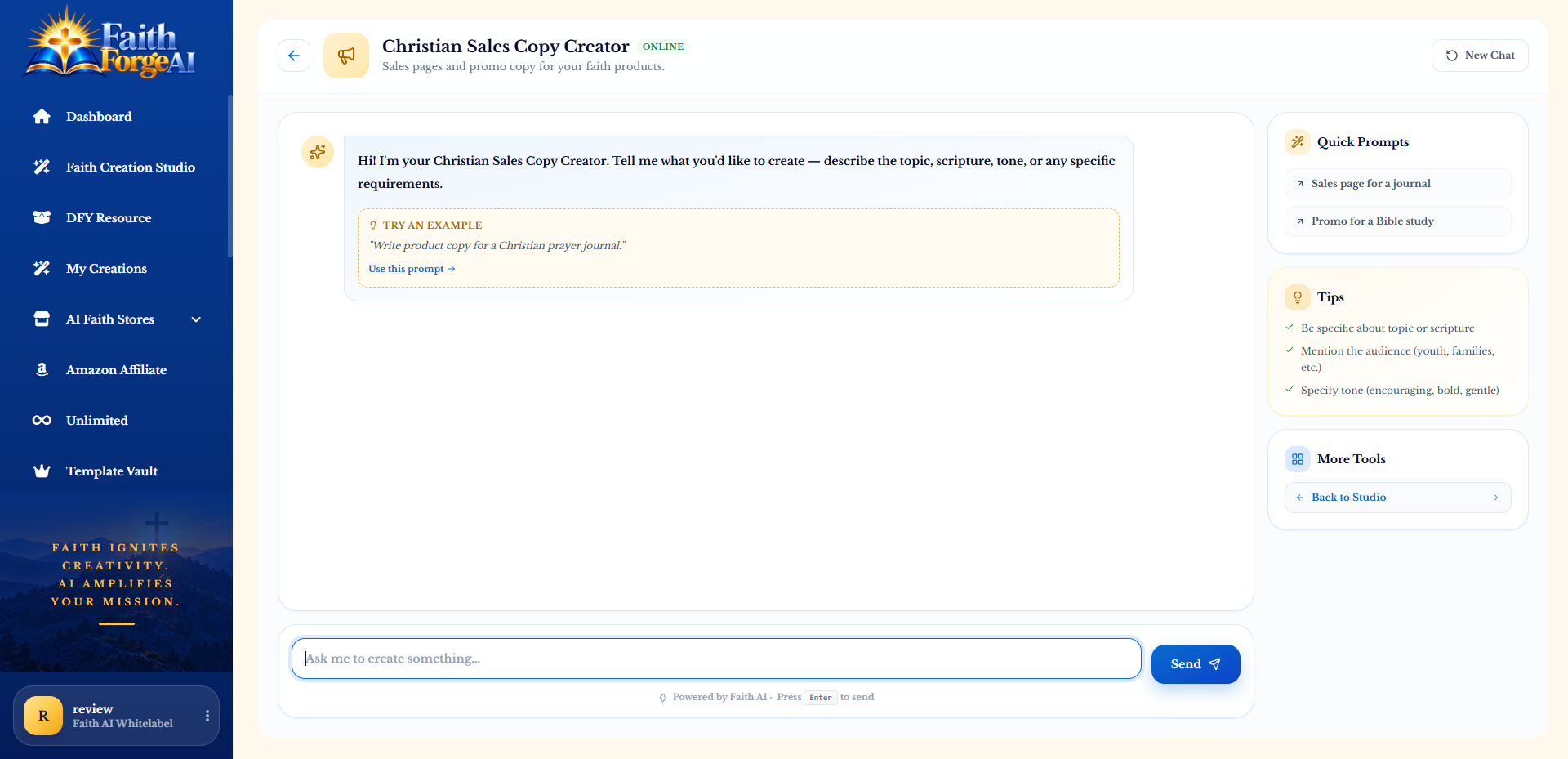Choose the Sales page for a journal prompt
The width and height of the screenshot is (1568, 759).
pyautogui.click(x=1398, y=184)
